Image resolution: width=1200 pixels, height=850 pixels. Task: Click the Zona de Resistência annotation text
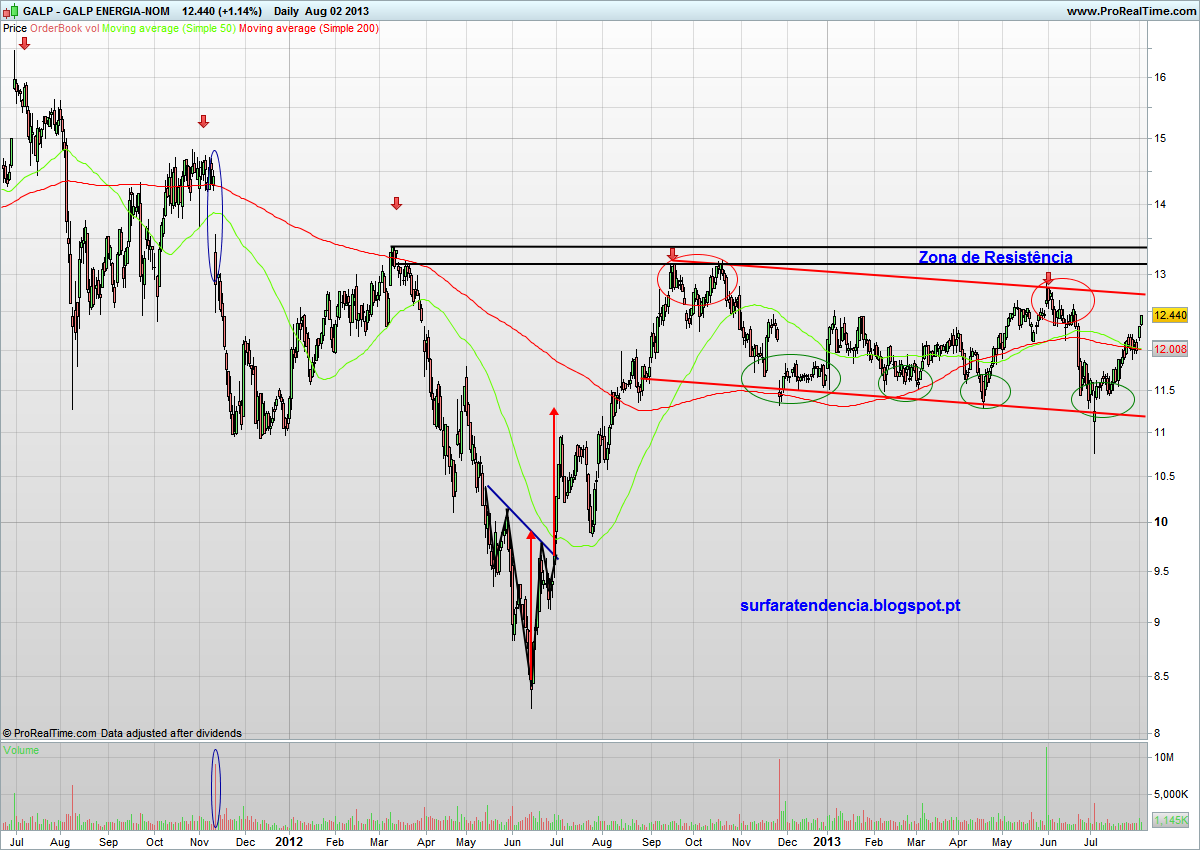995,257
